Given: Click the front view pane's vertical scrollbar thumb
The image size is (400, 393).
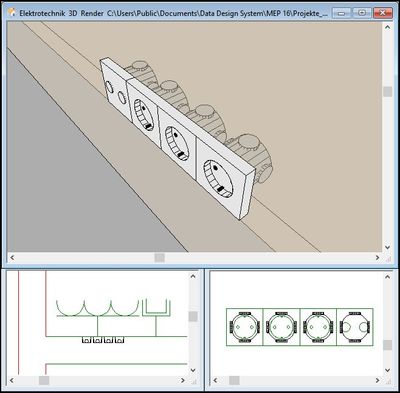Looking at the screenshot, I should point(387,345).
